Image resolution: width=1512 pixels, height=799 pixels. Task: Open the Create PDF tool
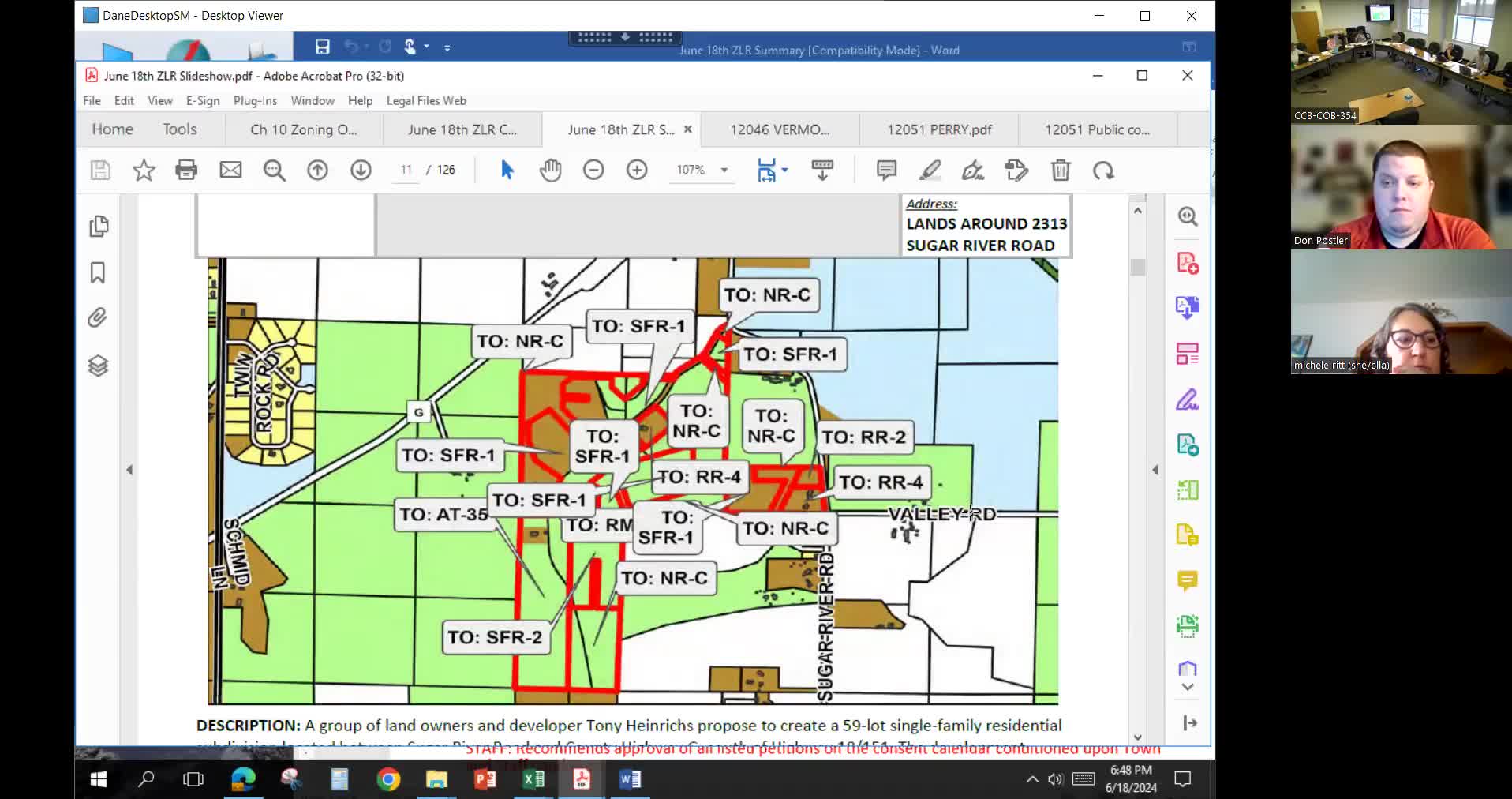point(1188,264)
